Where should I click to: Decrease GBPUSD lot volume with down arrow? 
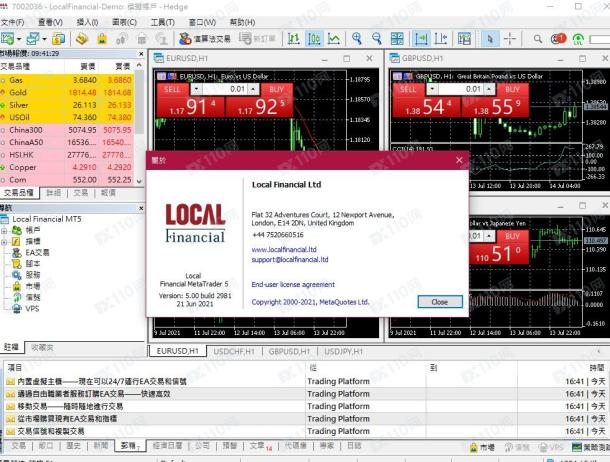coord(432,89)
